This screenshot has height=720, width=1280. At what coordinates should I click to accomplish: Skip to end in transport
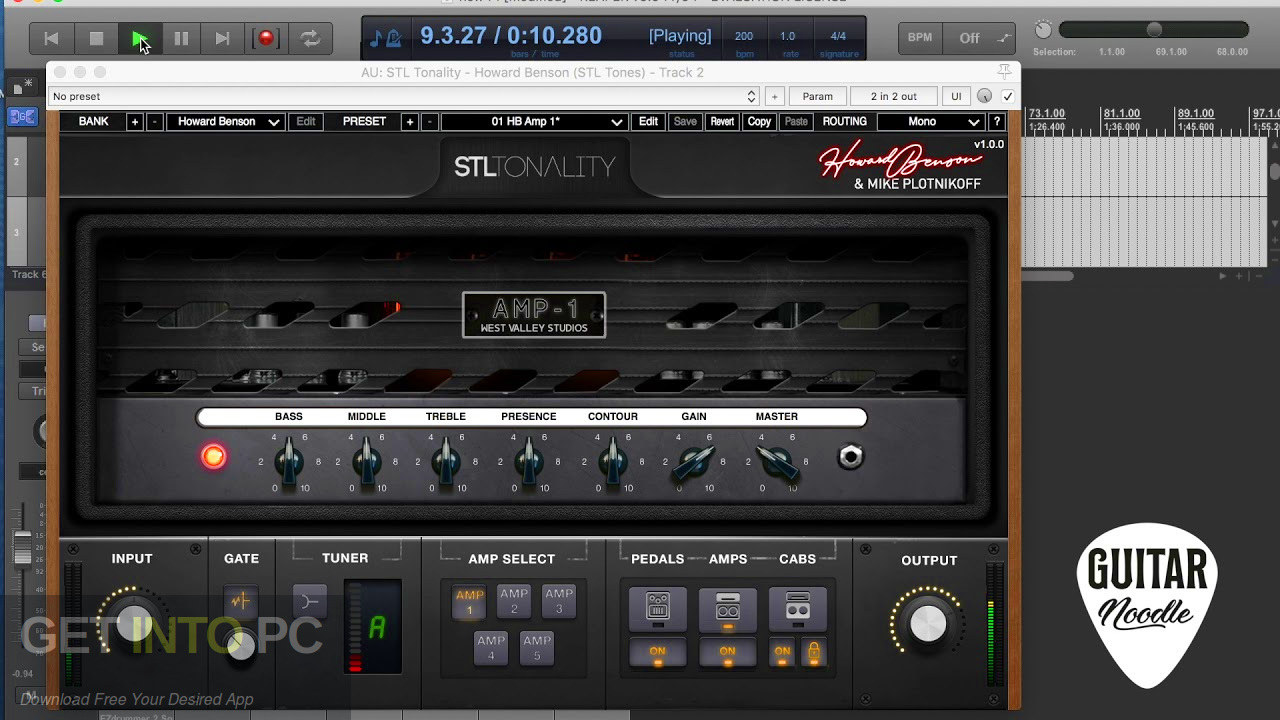click(222, 39)
